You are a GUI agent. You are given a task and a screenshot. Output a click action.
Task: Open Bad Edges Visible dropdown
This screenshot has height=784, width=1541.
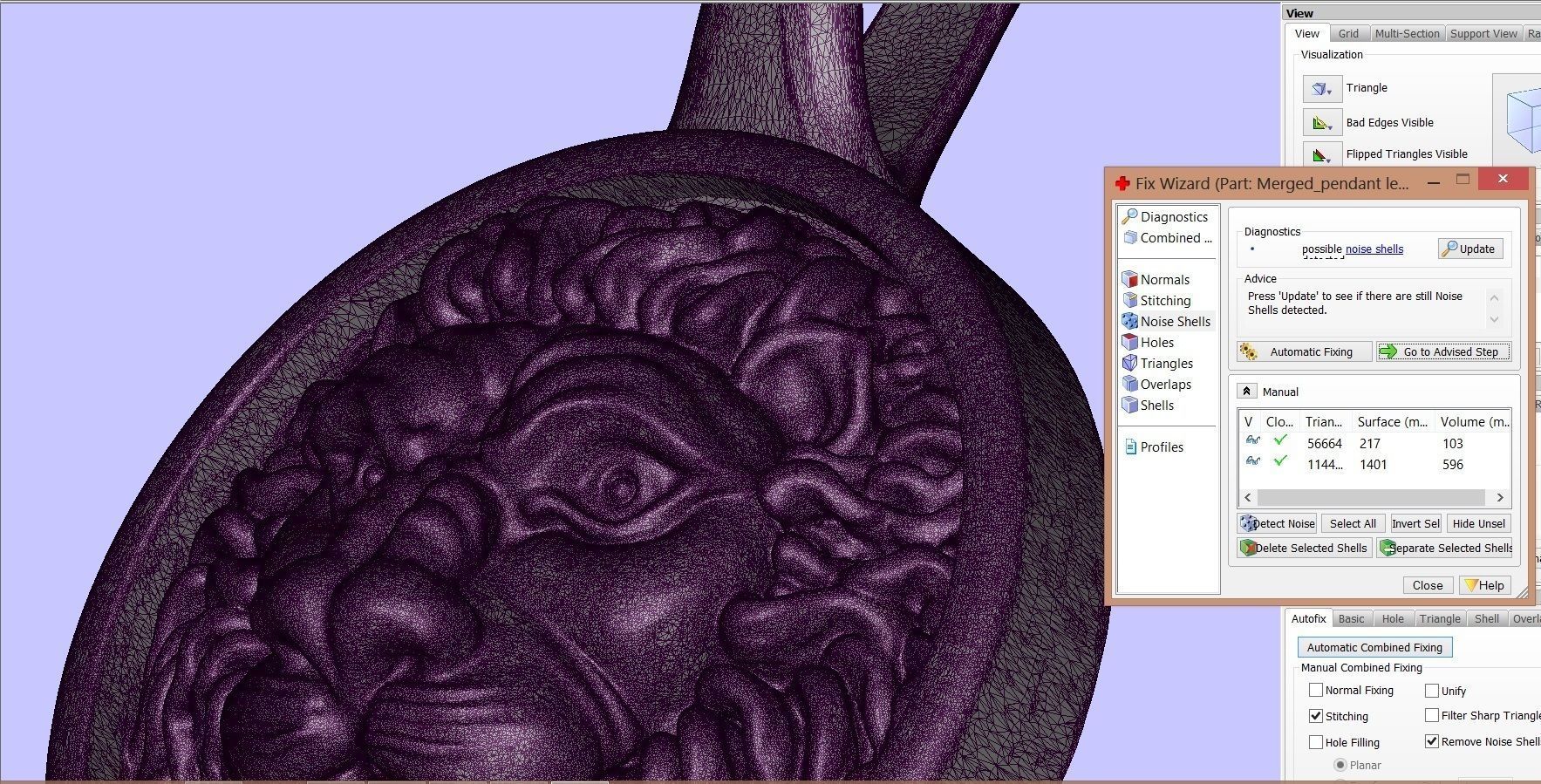point(1322,123)
